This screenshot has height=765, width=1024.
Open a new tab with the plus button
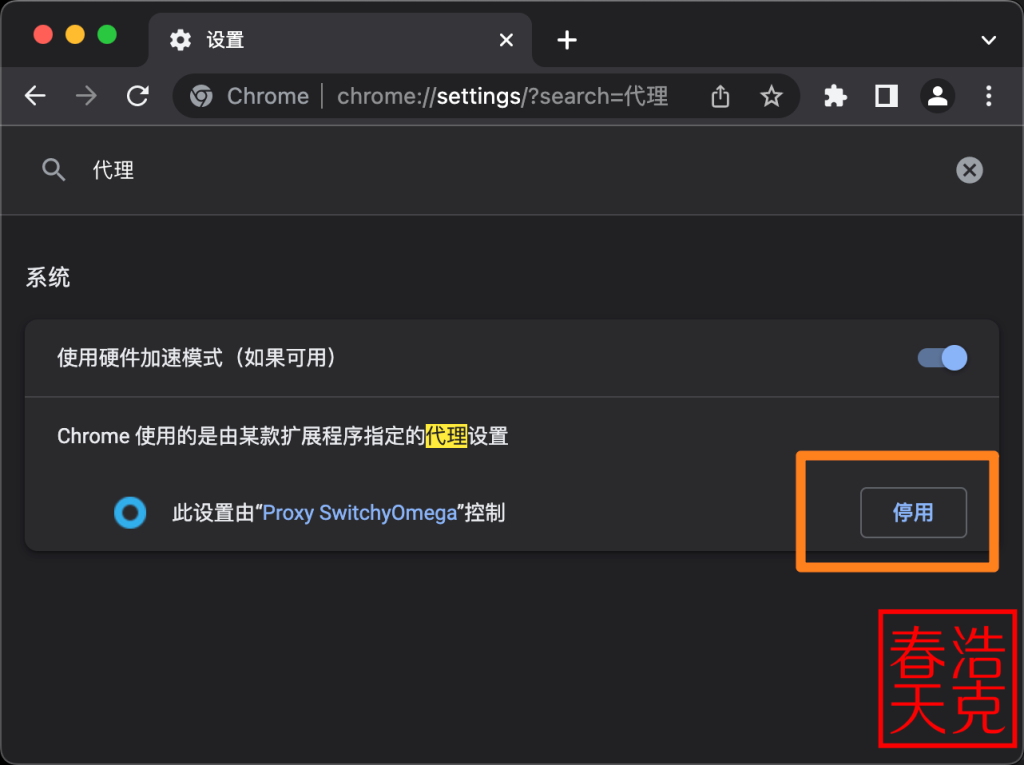tap(566, 40)
